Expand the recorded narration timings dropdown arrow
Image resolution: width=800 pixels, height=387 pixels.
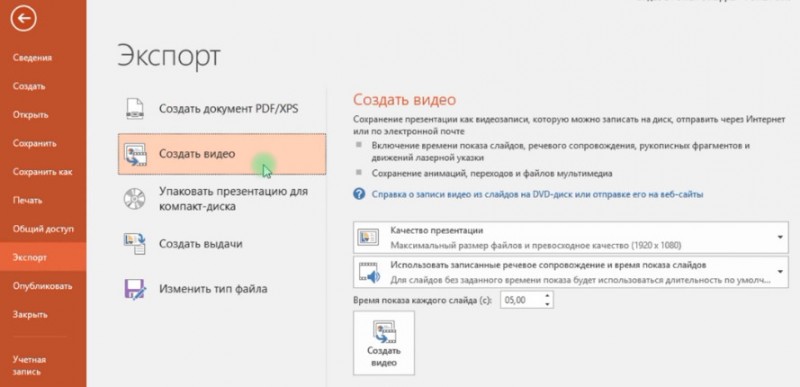point(780,272)
